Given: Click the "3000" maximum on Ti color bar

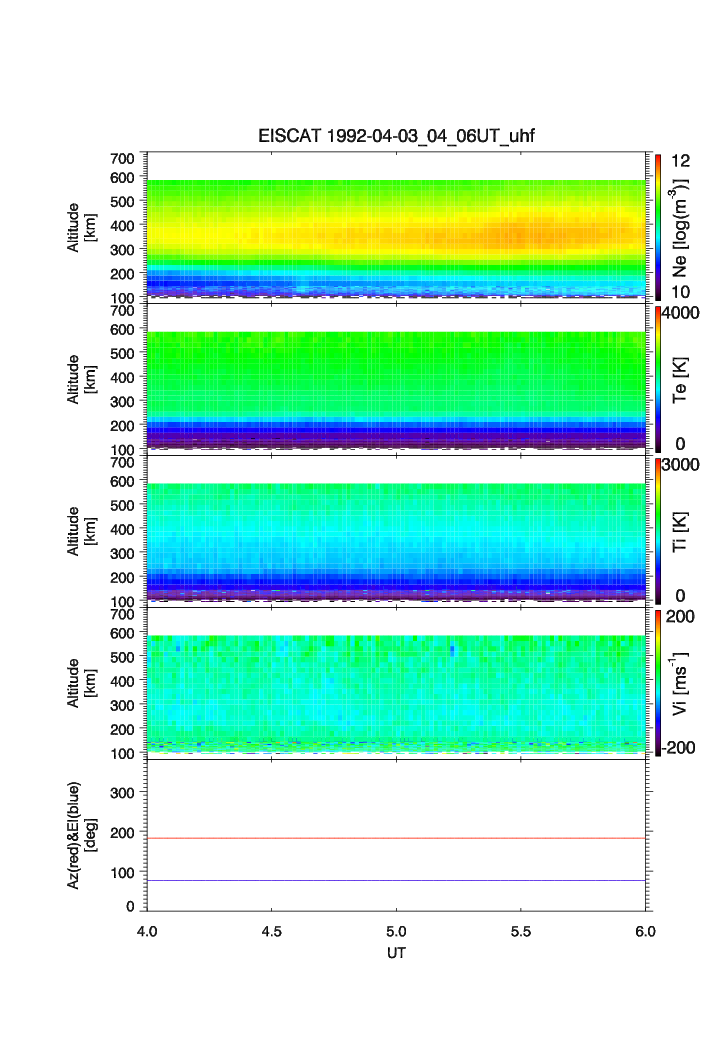Looking at the screenshot, I should 681,464.
